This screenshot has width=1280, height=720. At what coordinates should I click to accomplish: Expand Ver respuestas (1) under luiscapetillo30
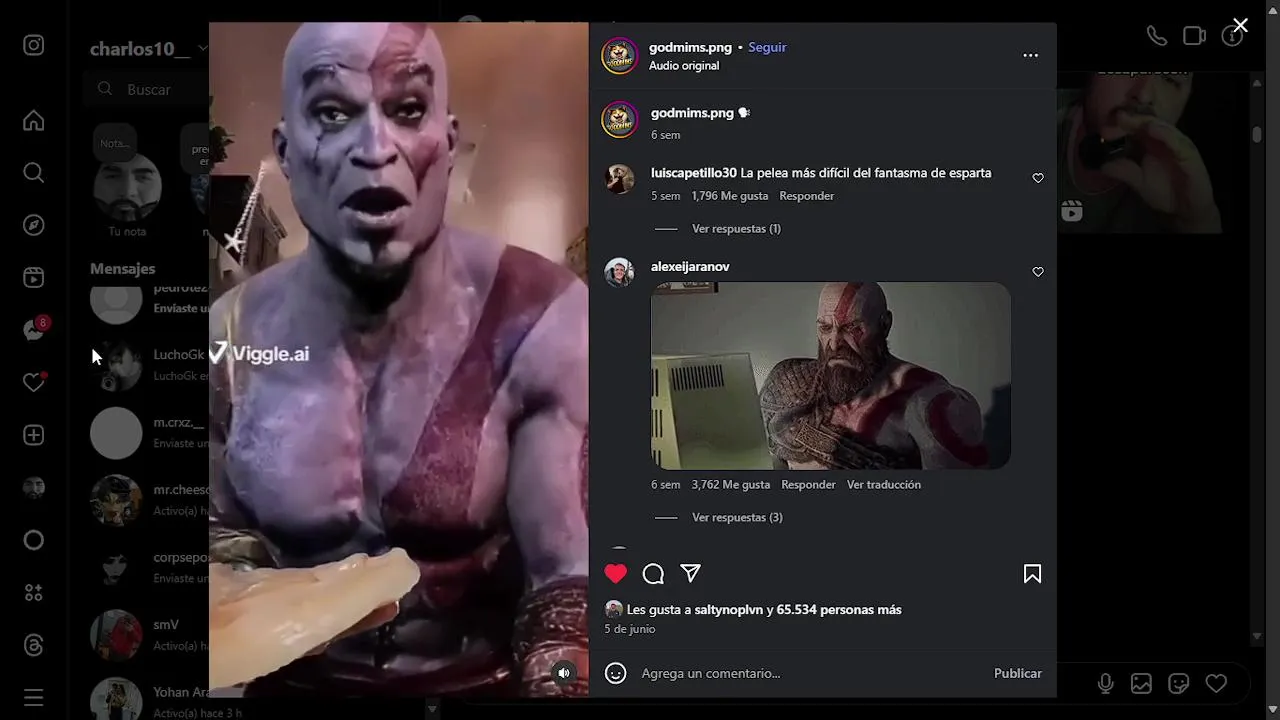coord(736,228)
